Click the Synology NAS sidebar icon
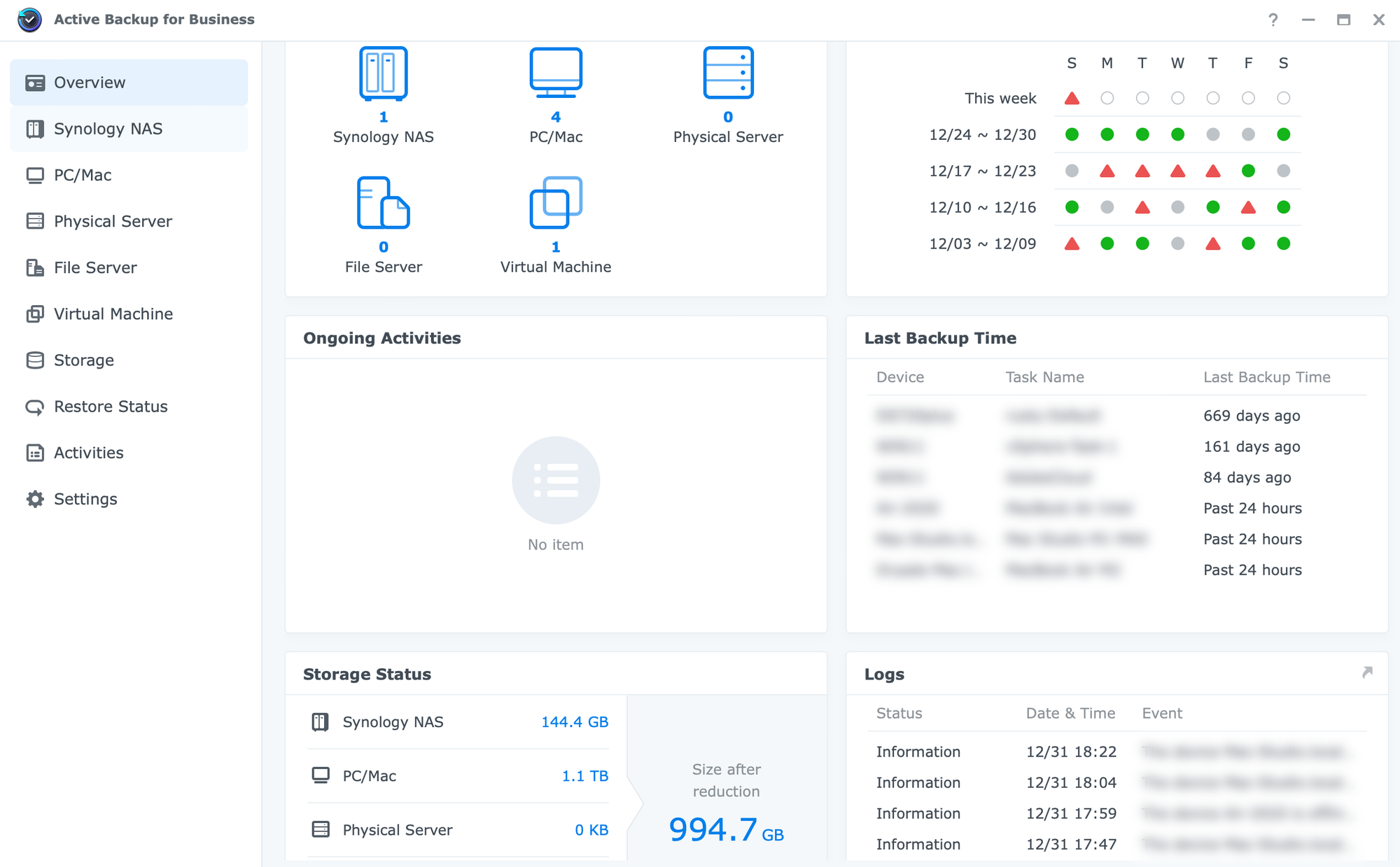 point(35,128)
